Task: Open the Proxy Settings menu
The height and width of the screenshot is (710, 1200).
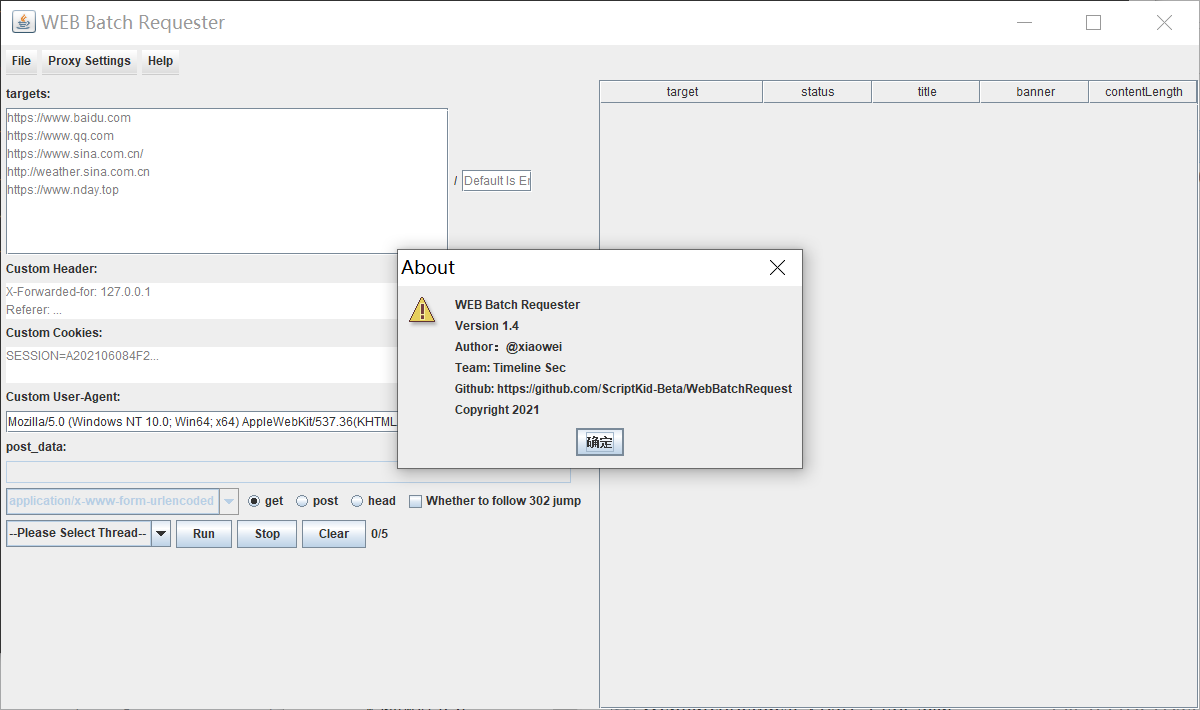Action: [x=88, y=61]
